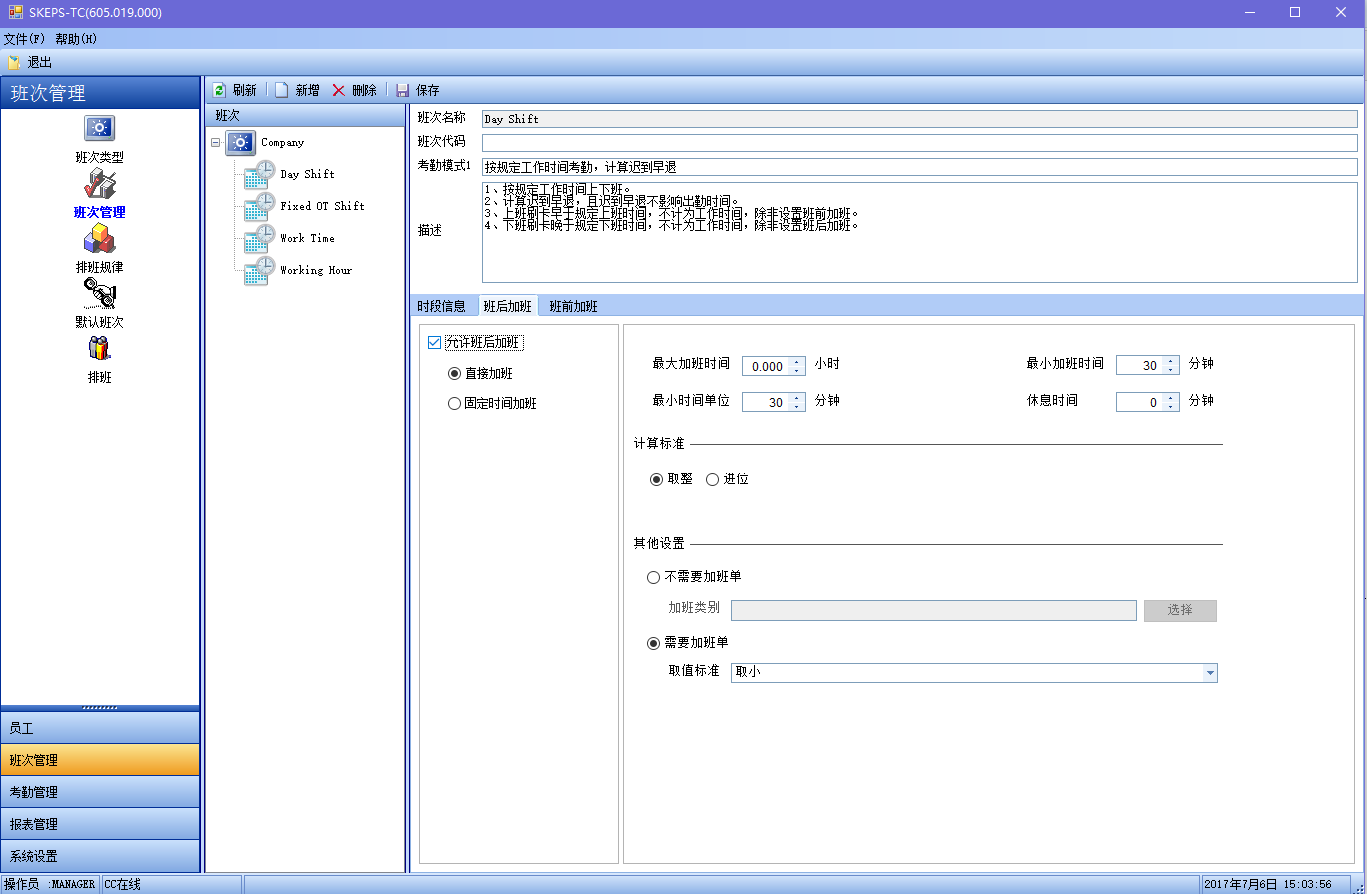
Task: Click the 班次类型 sidebar icon
Action: click(x=99, y=129)
